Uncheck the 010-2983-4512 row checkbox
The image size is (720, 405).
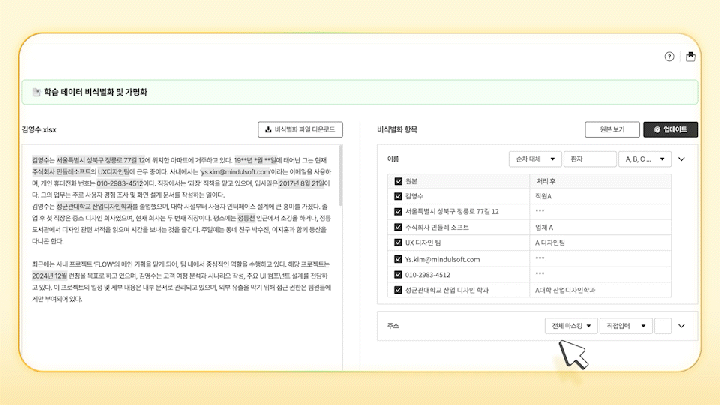coord(398,275)
